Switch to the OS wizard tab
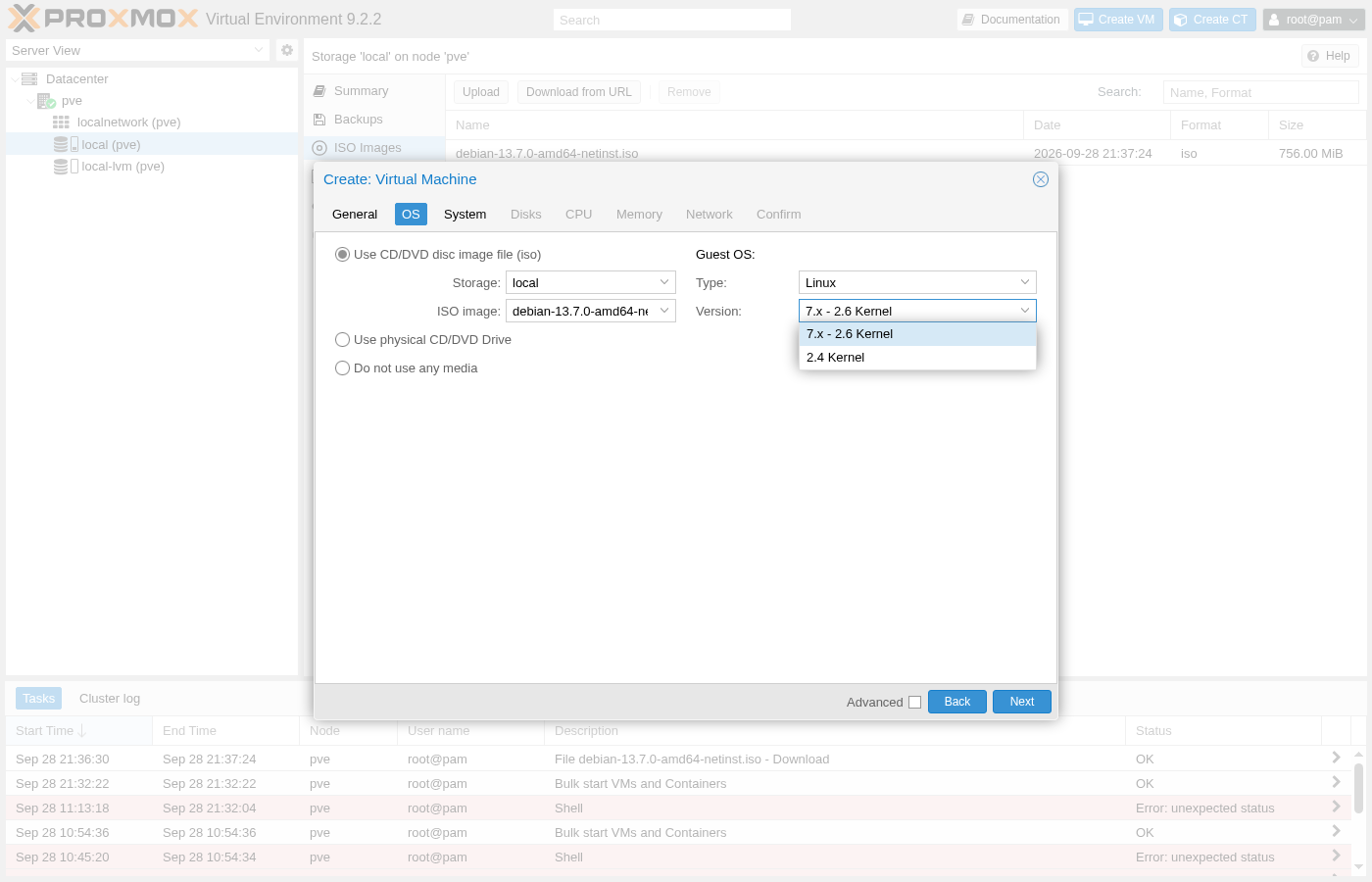Screen dimensions: 1372x882 click(x=411, y=215)
